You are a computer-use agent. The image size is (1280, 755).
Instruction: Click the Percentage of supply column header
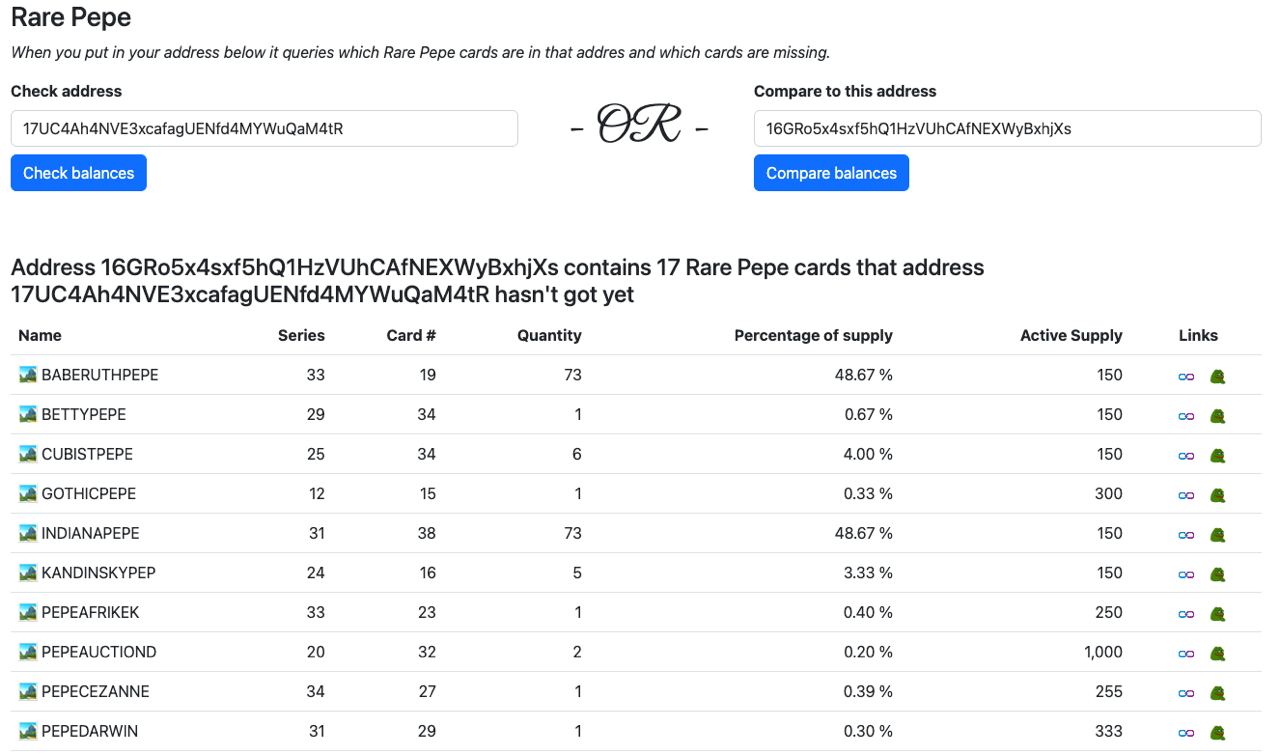click(x=813, y=336)
